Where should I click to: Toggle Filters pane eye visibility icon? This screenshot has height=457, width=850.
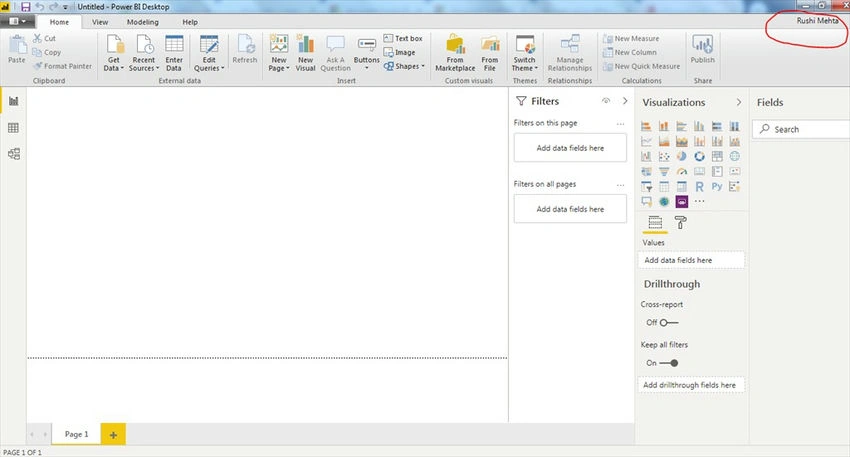pyautogui.click(x=606, y=101)
